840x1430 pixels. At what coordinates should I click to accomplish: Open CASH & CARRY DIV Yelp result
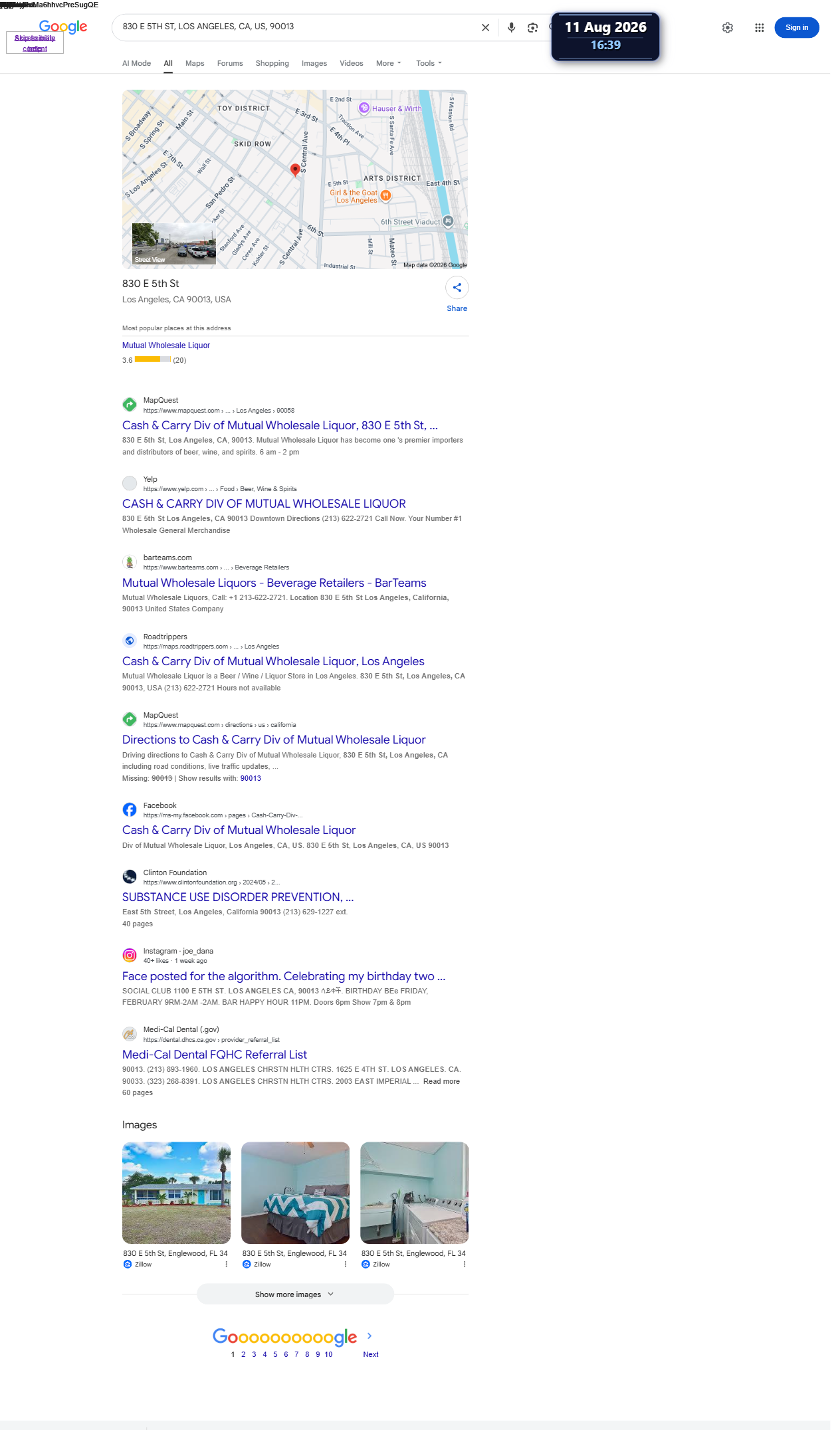[264, 504]
